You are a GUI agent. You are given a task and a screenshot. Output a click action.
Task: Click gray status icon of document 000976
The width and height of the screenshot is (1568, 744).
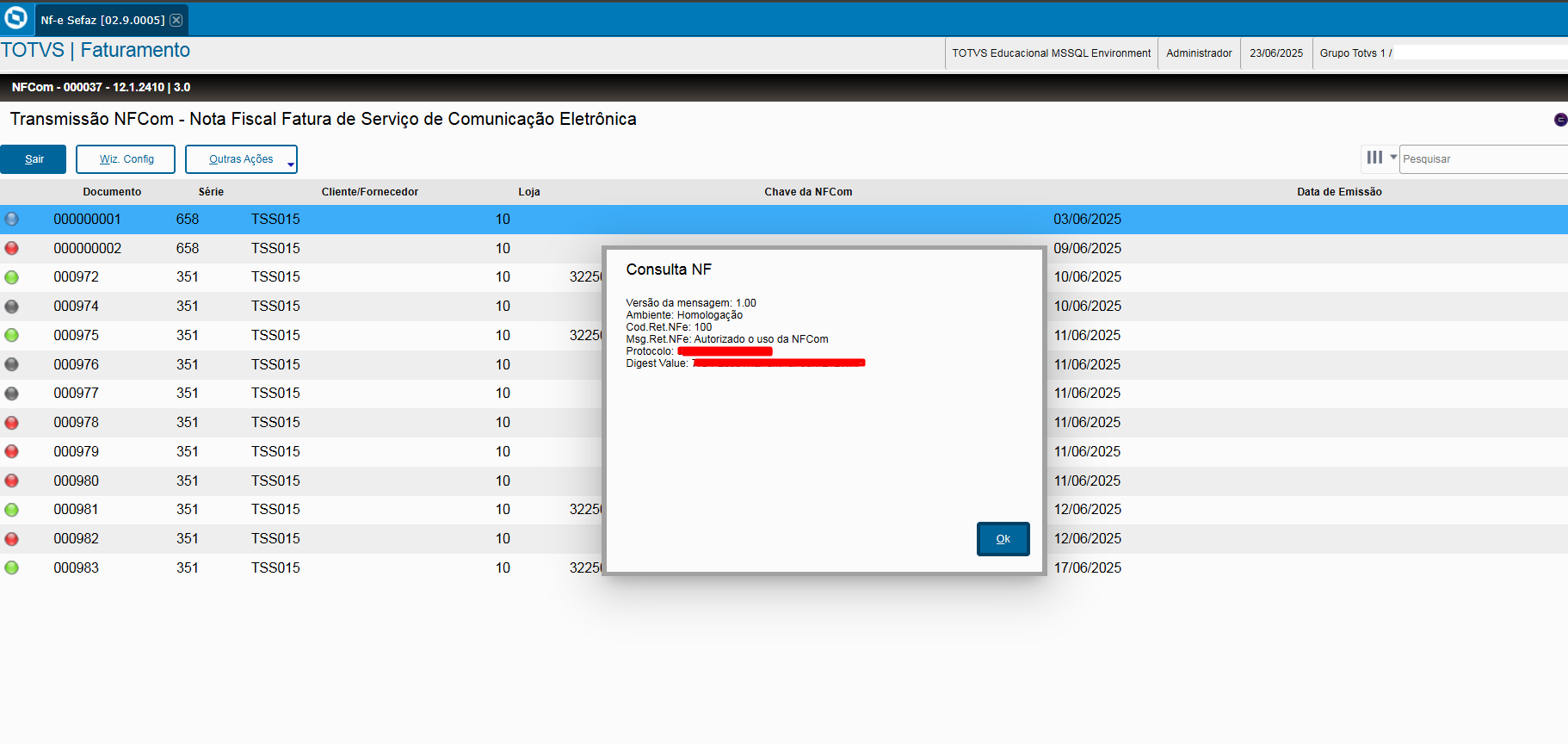coord(11,364)
